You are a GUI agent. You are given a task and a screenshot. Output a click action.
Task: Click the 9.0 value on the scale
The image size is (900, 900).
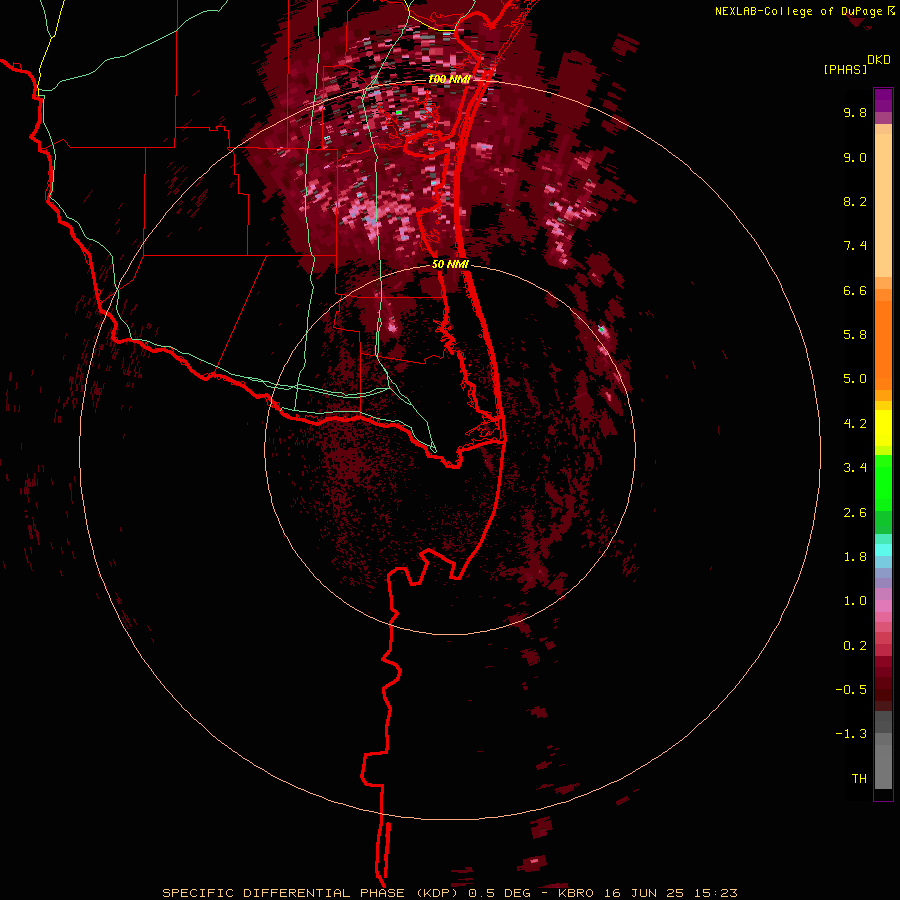pyautogui.click(x=855, y=157)
